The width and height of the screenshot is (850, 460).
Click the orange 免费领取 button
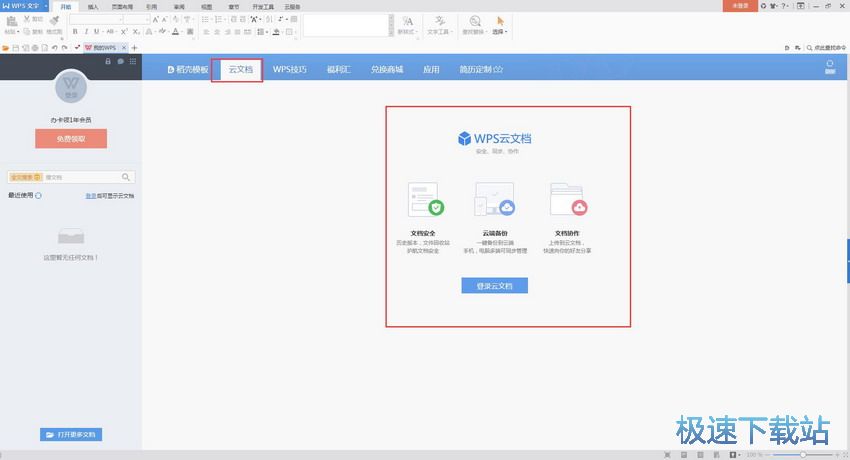tap(71, 139)
